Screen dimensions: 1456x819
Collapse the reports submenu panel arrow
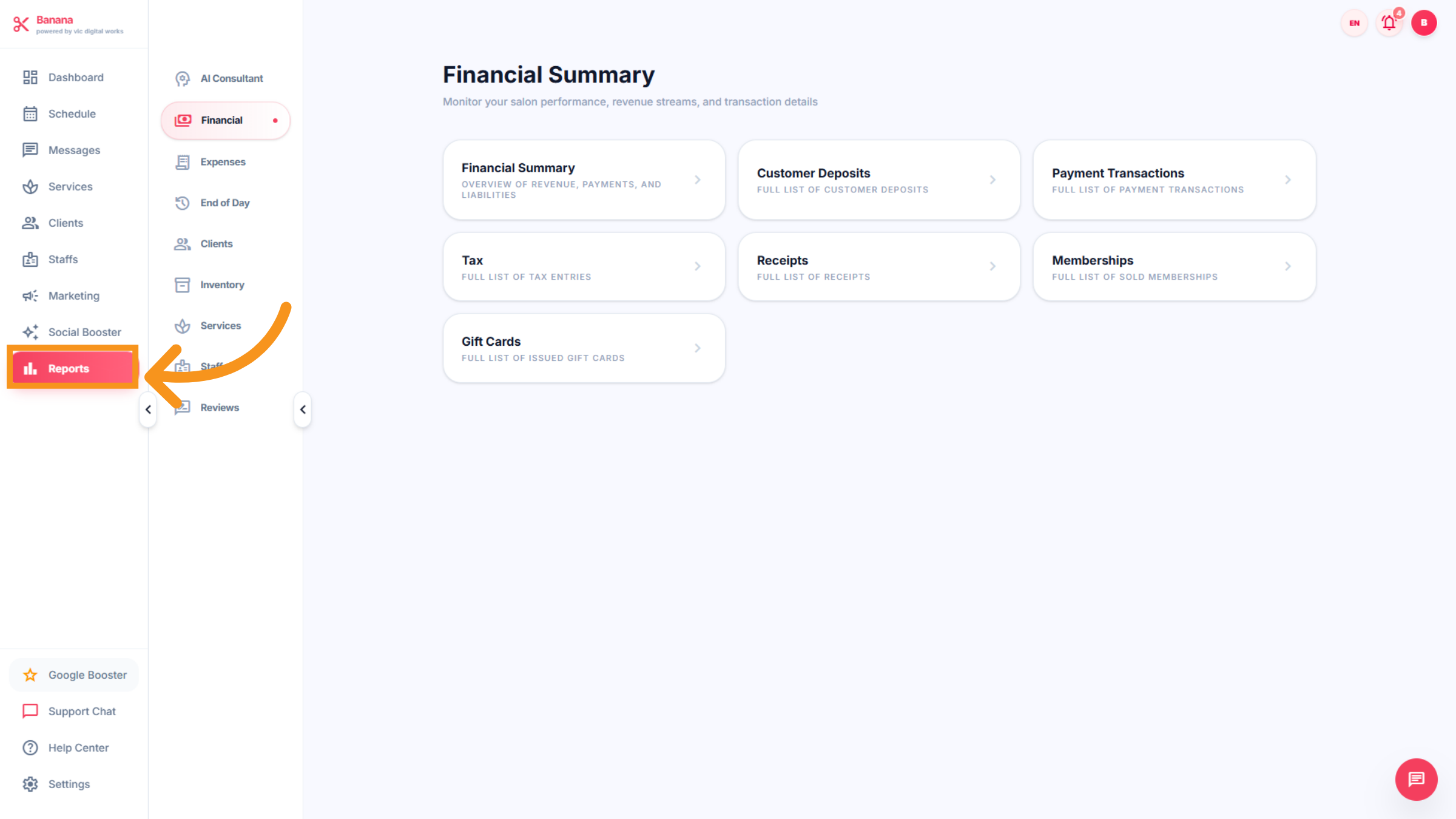pos(303,409)
